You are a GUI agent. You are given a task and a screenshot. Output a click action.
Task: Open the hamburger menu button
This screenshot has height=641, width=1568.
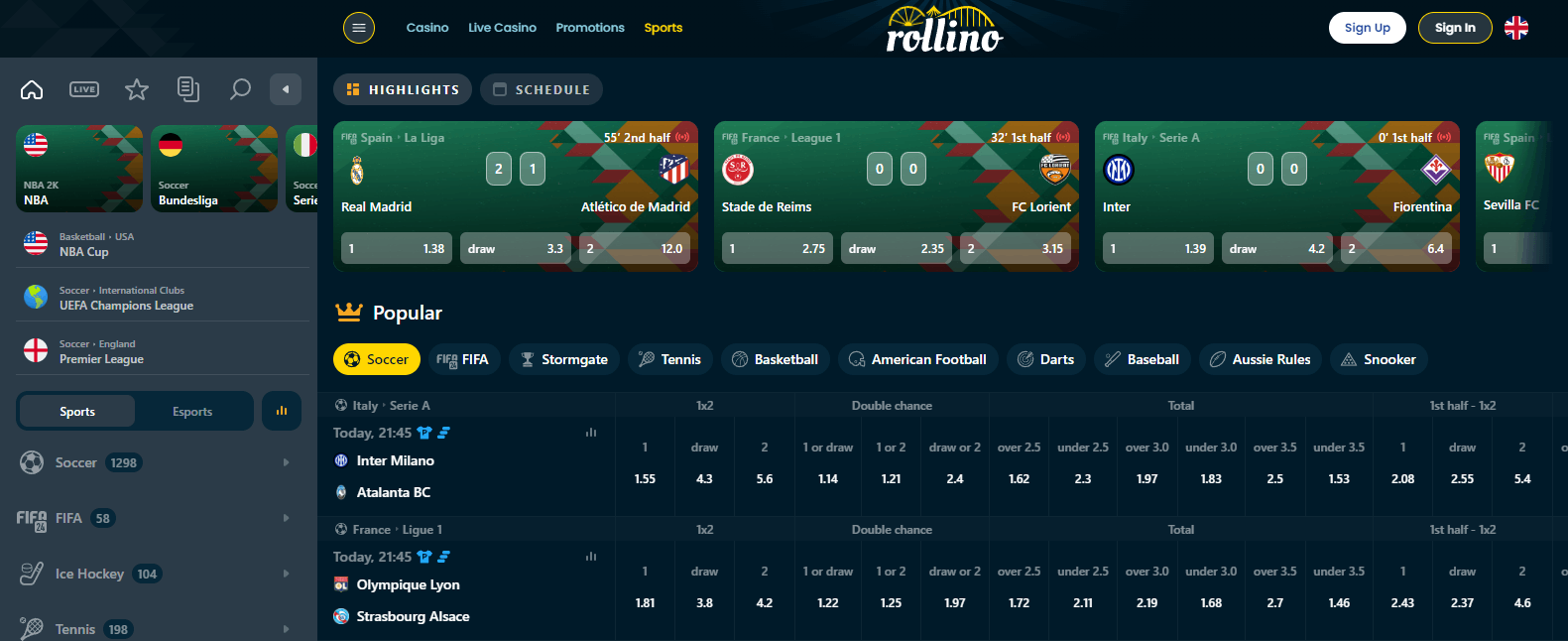tap(359, 28)
